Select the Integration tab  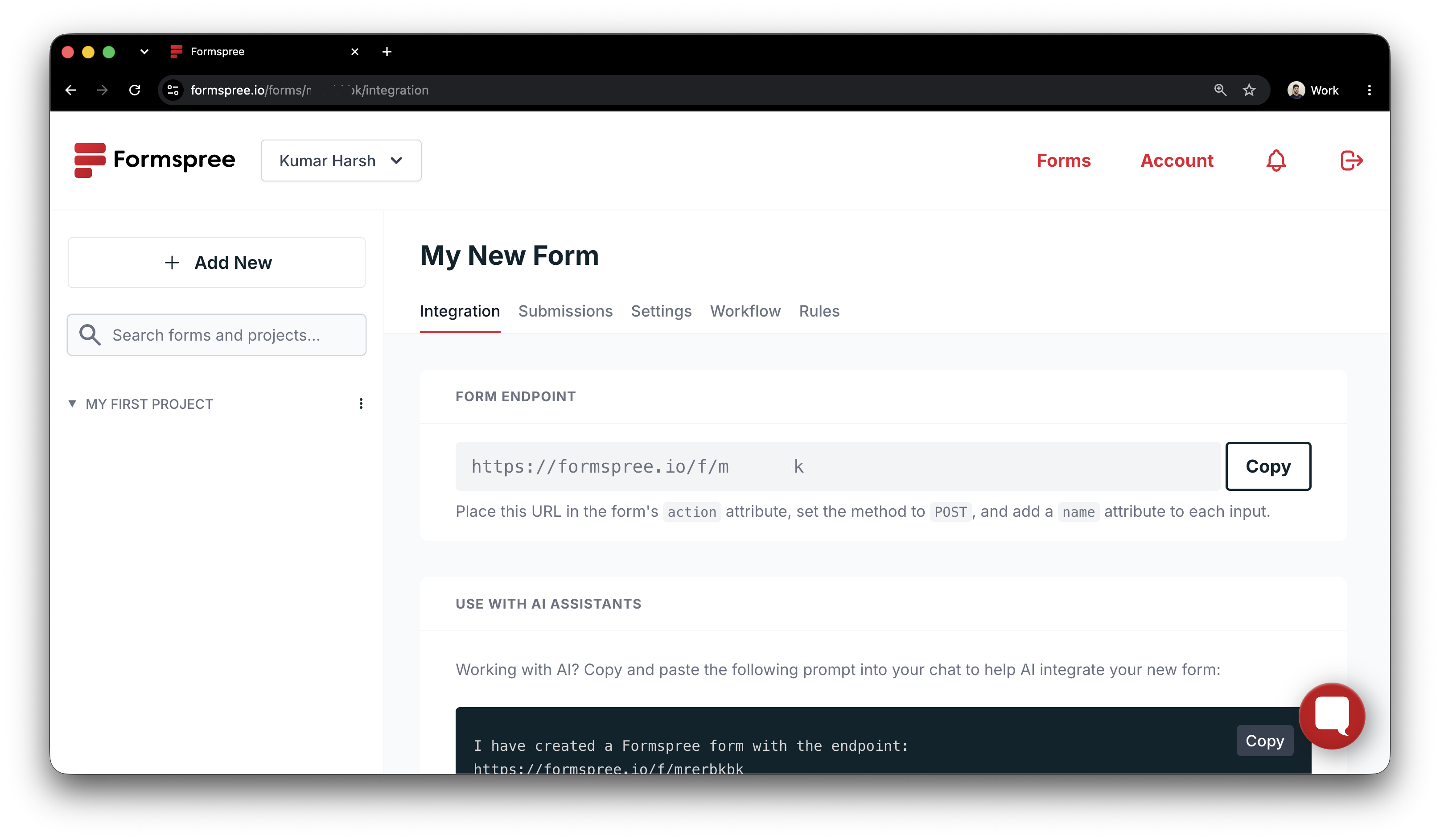click(460, 311)
